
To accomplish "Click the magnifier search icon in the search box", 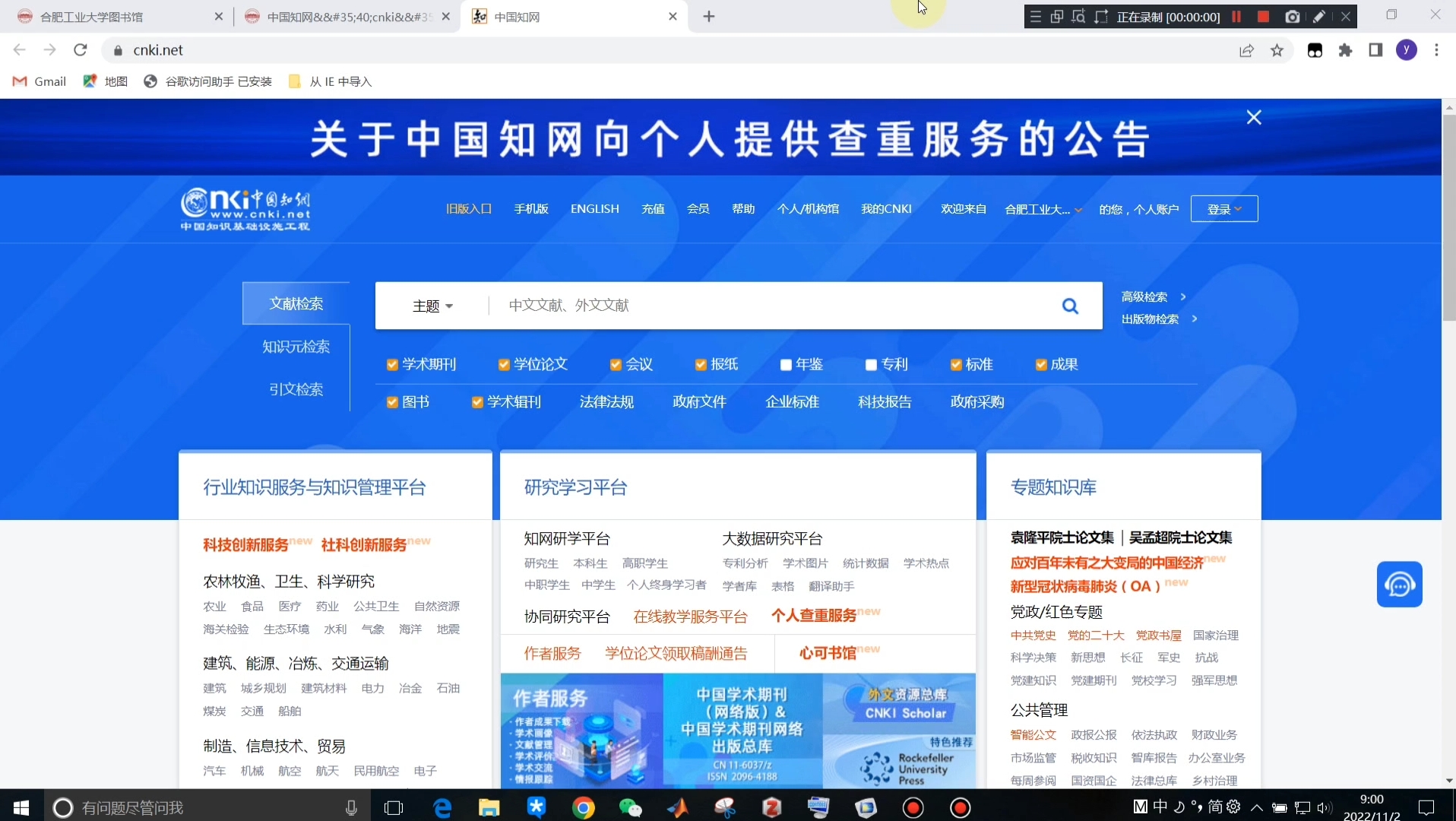I will pyautogui.click(x=1070, y=306).
